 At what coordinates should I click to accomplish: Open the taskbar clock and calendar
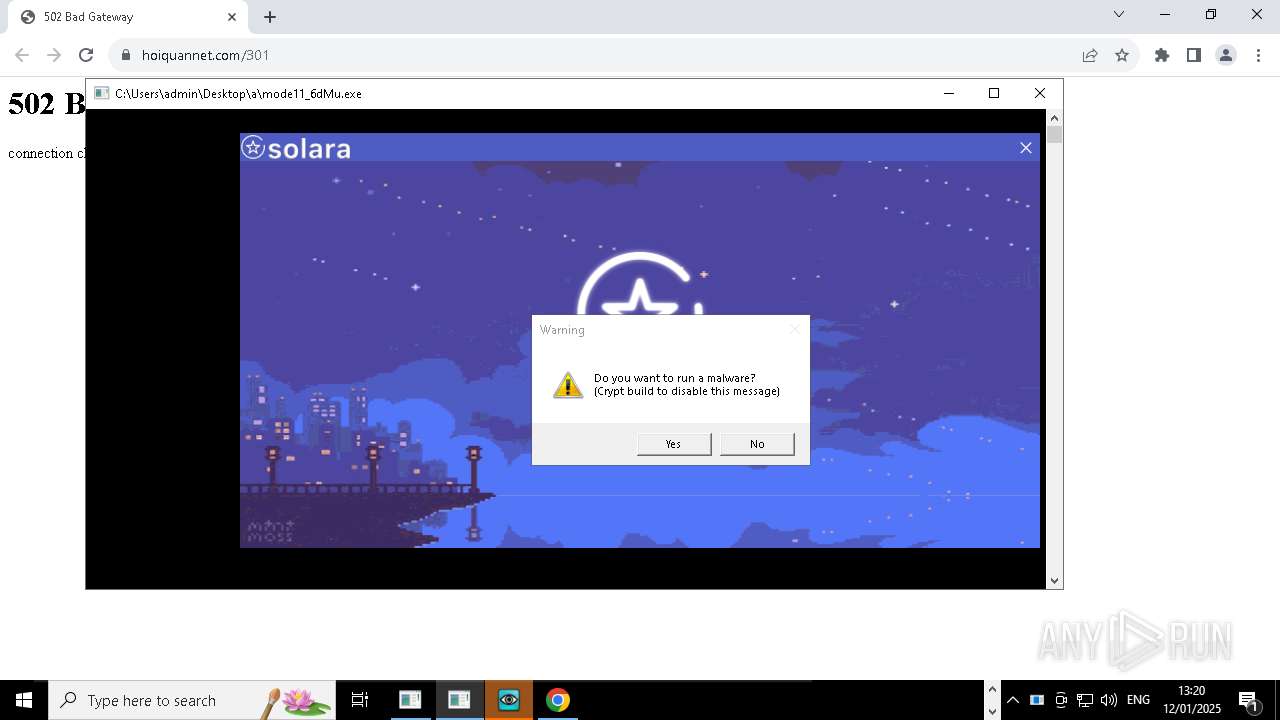[1192, 700]
